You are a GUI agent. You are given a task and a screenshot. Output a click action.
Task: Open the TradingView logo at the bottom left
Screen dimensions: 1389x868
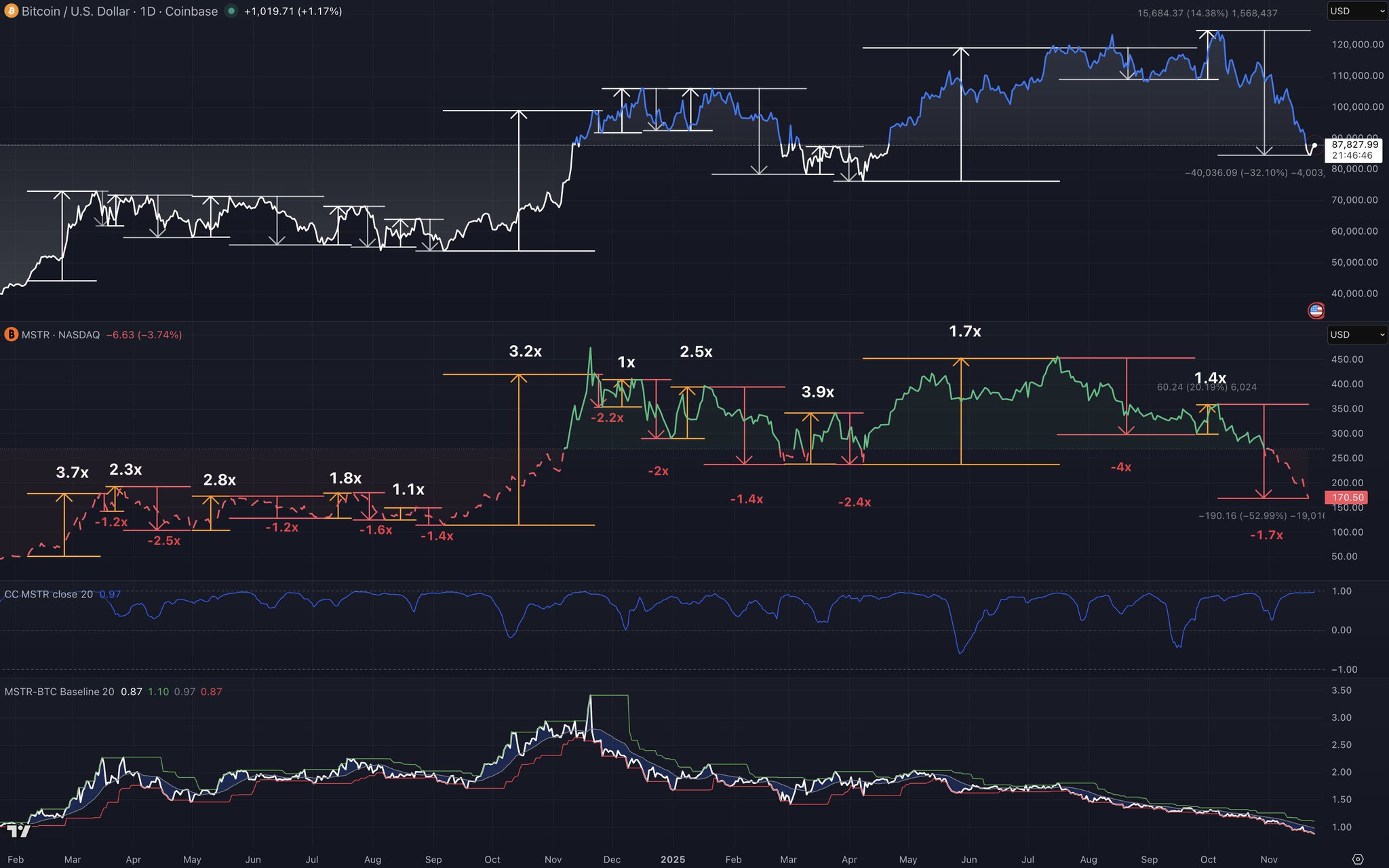point(19,831)
